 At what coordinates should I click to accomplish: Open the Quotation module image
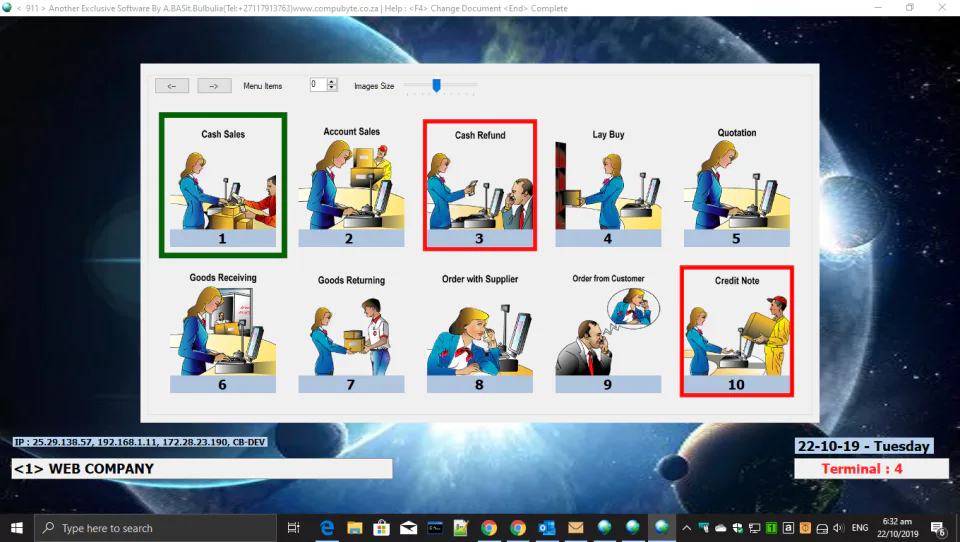click(x=737, y=186)
